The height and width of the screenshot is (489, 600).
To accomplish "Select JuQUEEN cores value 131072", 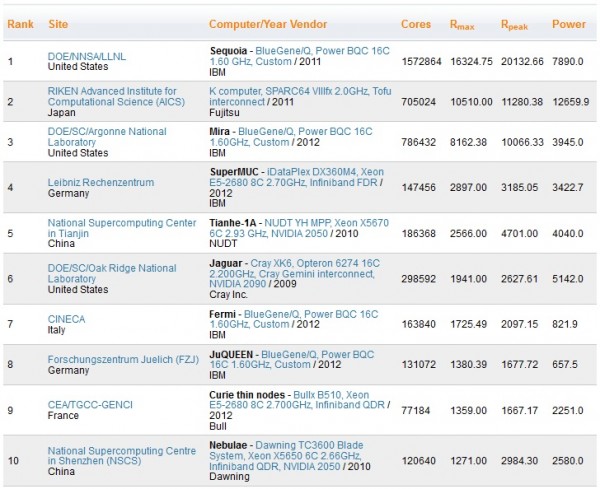I will point(419,365).
